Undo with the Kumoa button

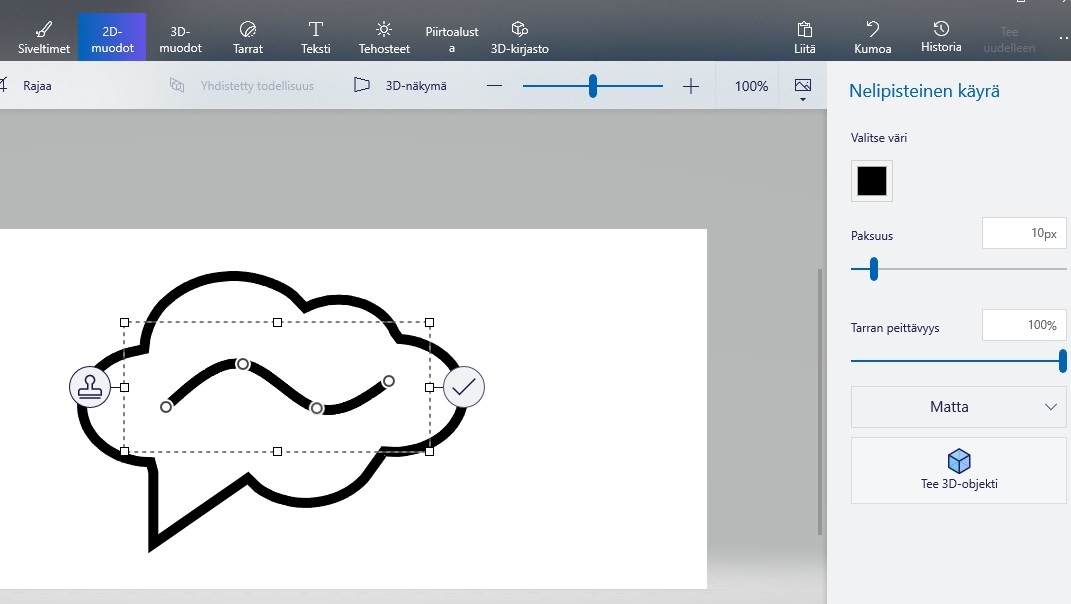pyautogui.click(x=872, y=37)
